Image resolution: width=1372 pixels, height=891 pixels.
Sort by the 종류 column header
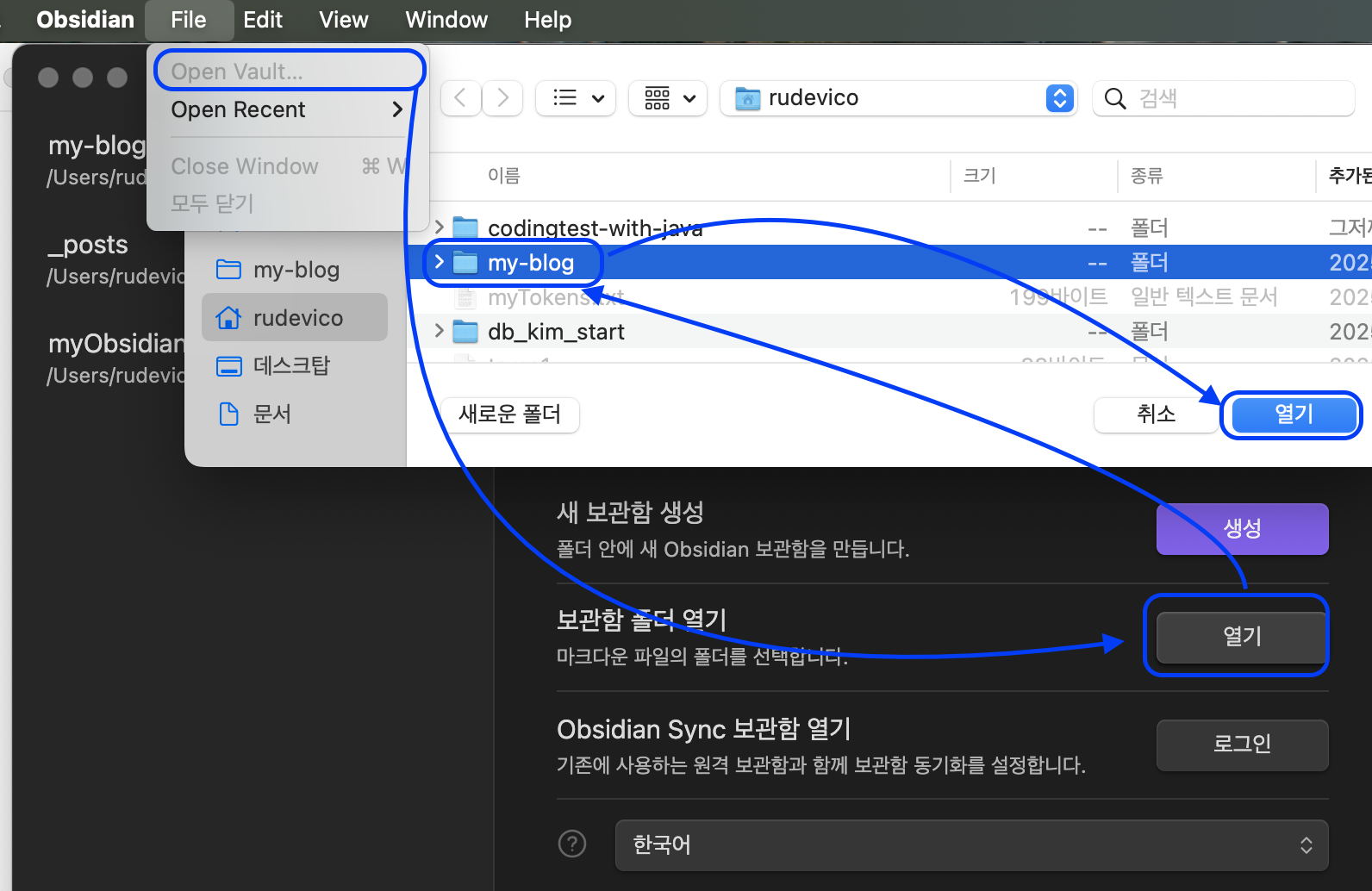click(1146, 176)
